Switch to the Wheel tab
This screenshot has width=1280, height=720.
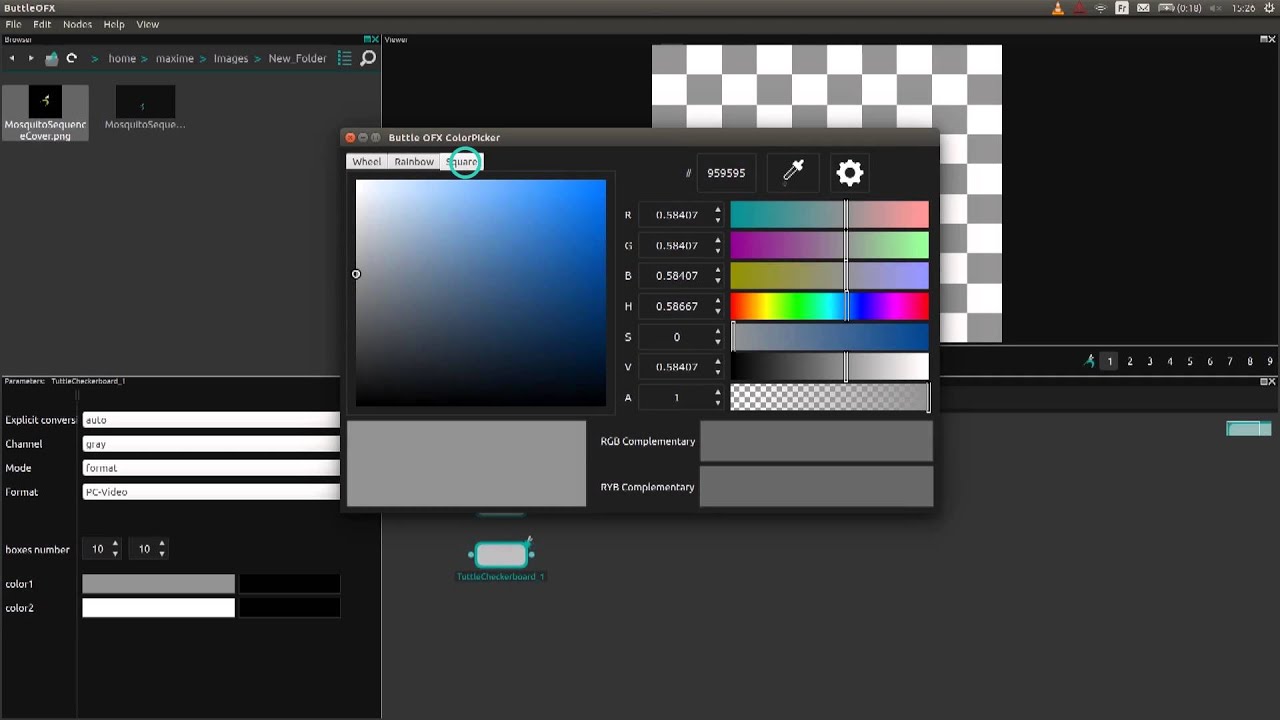pyautogui.click(x=366, y=162)
